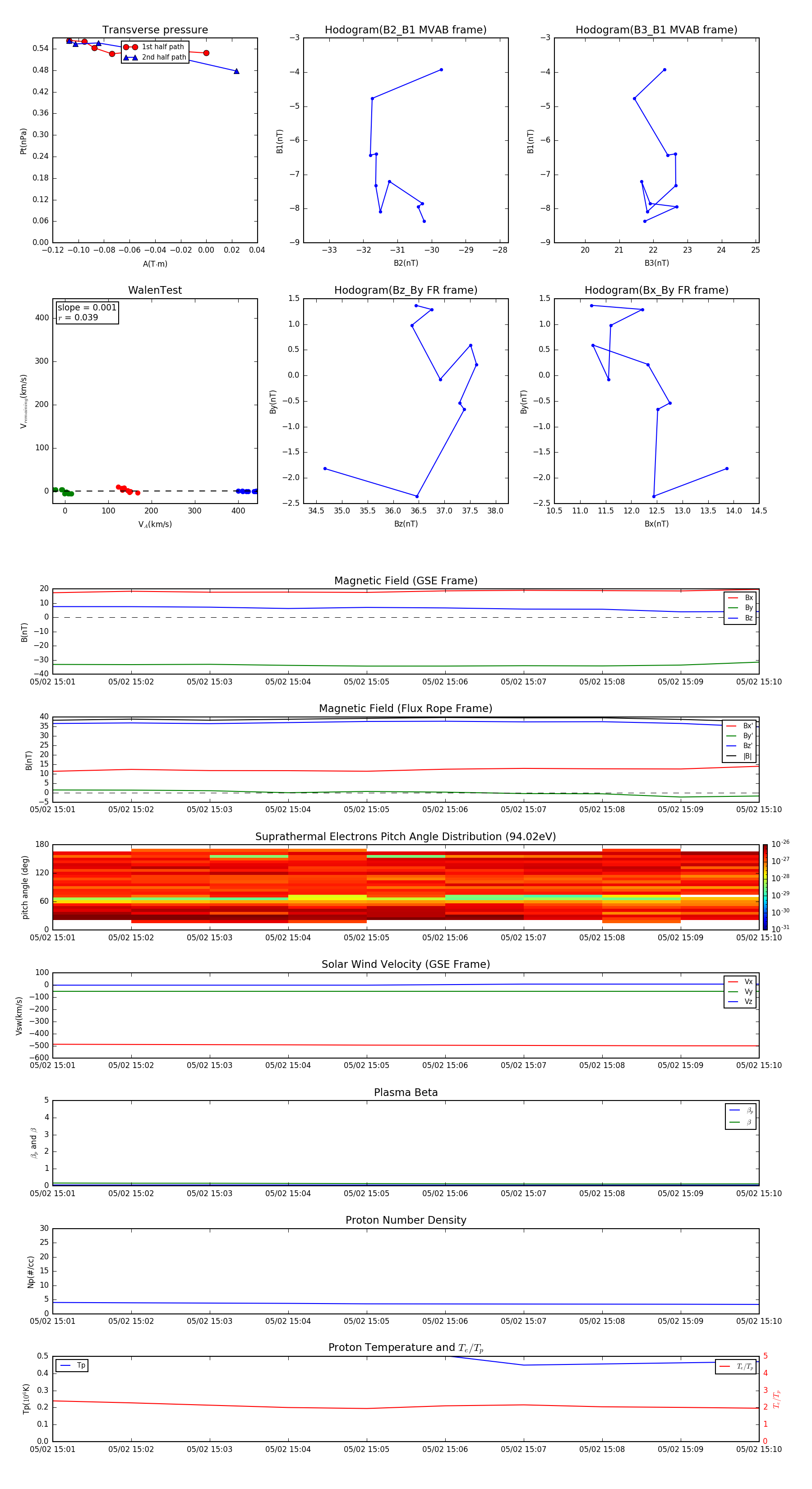This screenshot has height=1489, width=812.
Task: Click the 10^-26 tick on the colorbar
Action: 780,844
